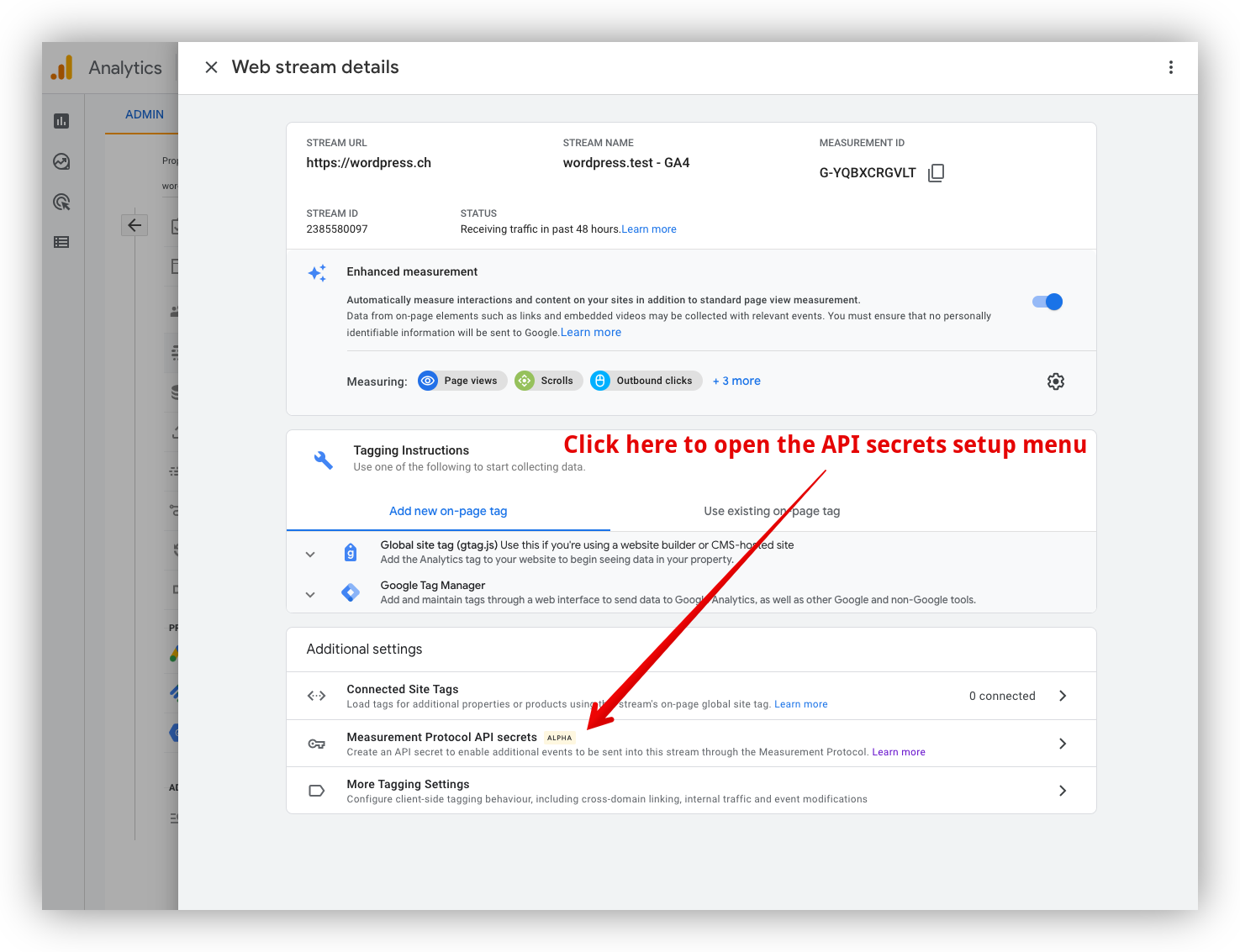
Task: Select the Use existing on-page tag tab
Action: point(772,511)
